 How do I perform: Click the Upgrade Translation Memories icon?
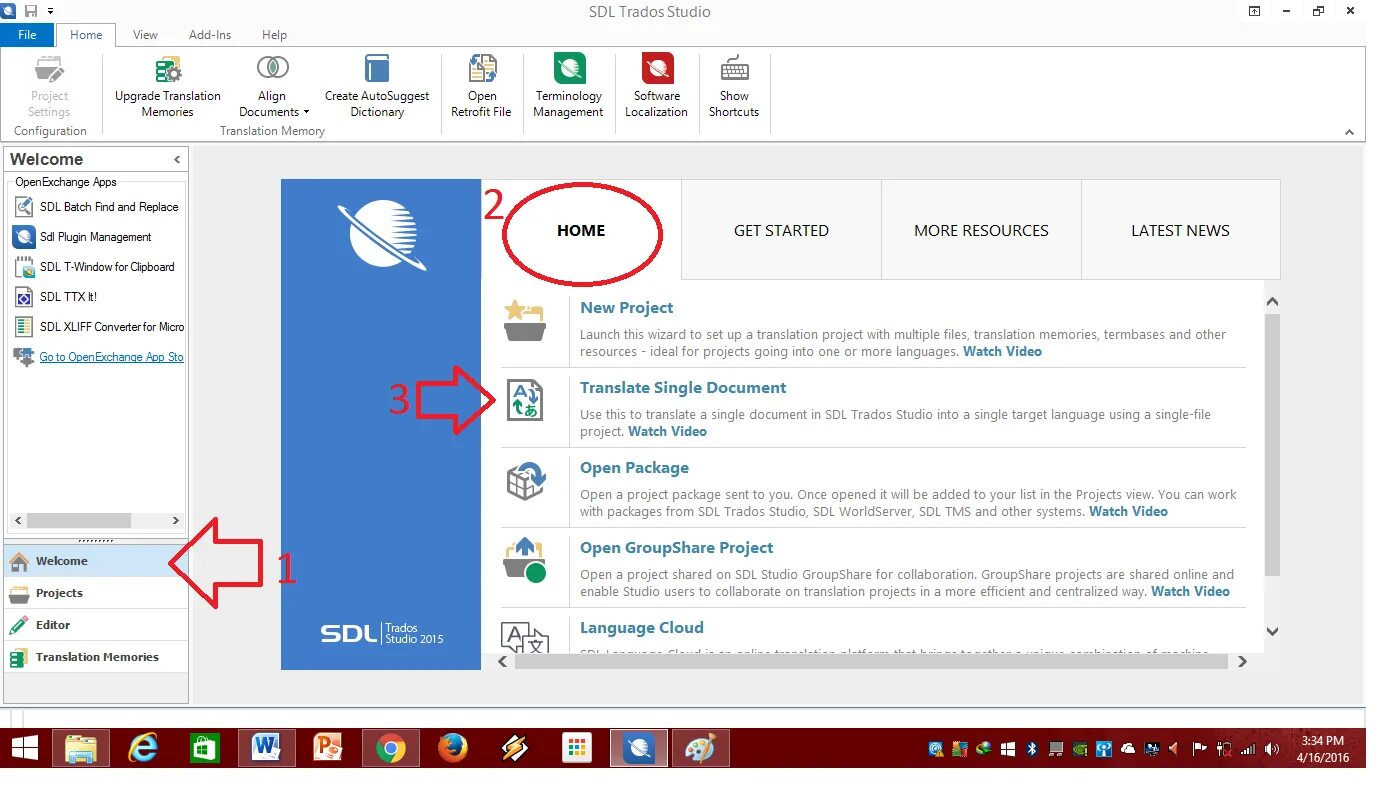168,69
